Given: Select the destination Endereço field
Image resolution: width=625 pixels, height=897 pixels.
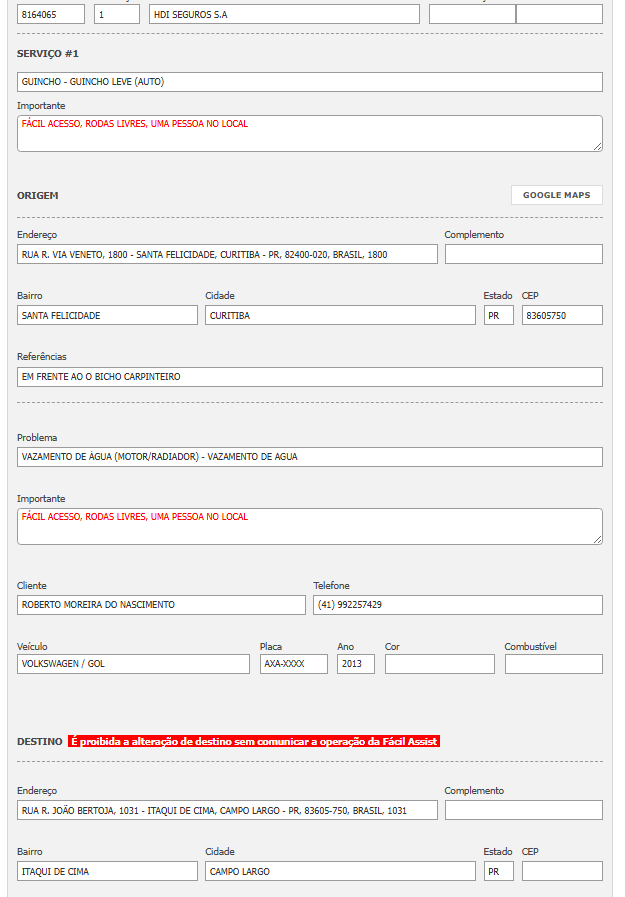Looking at the screenshot, I should point(227,810).
